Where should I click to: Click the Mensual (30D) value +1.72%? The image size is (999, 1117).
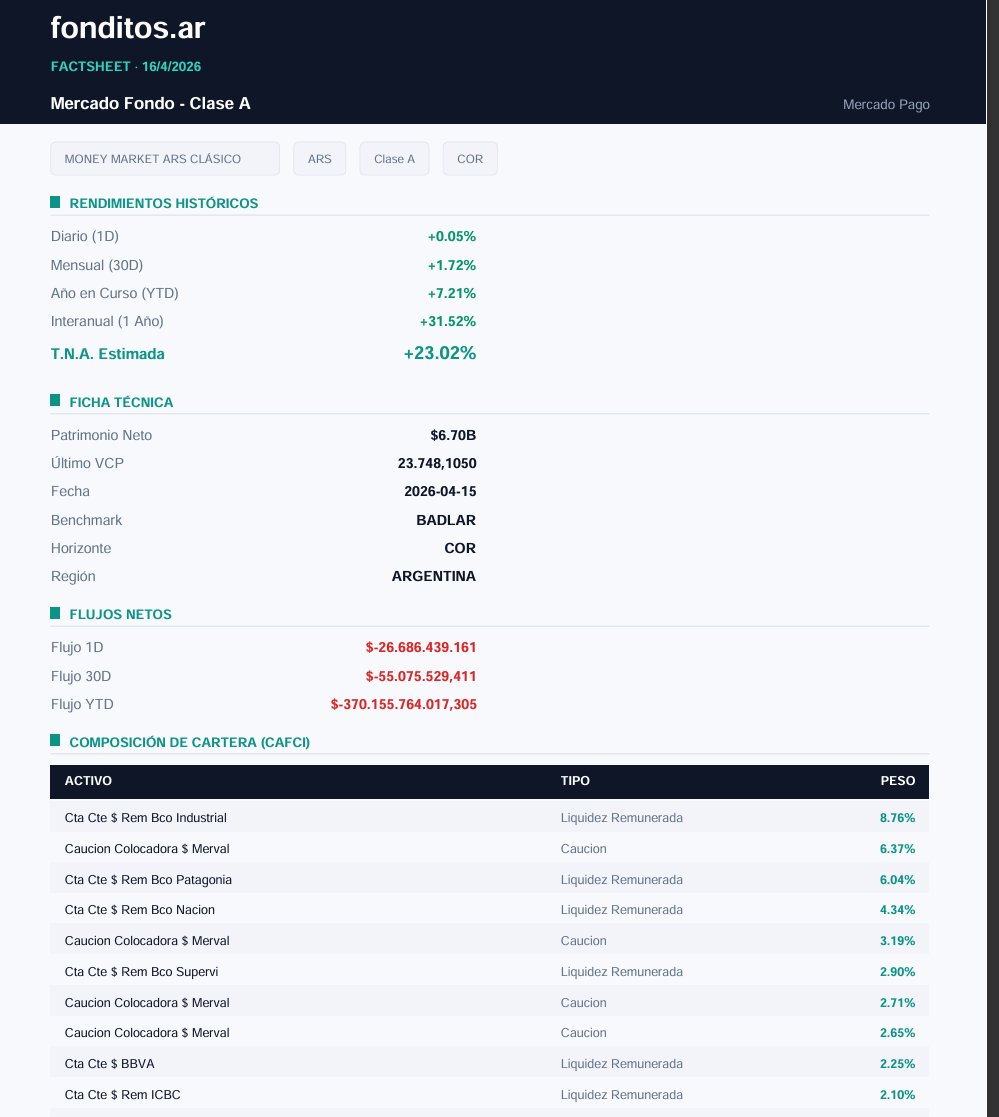[x=452, y=265]
